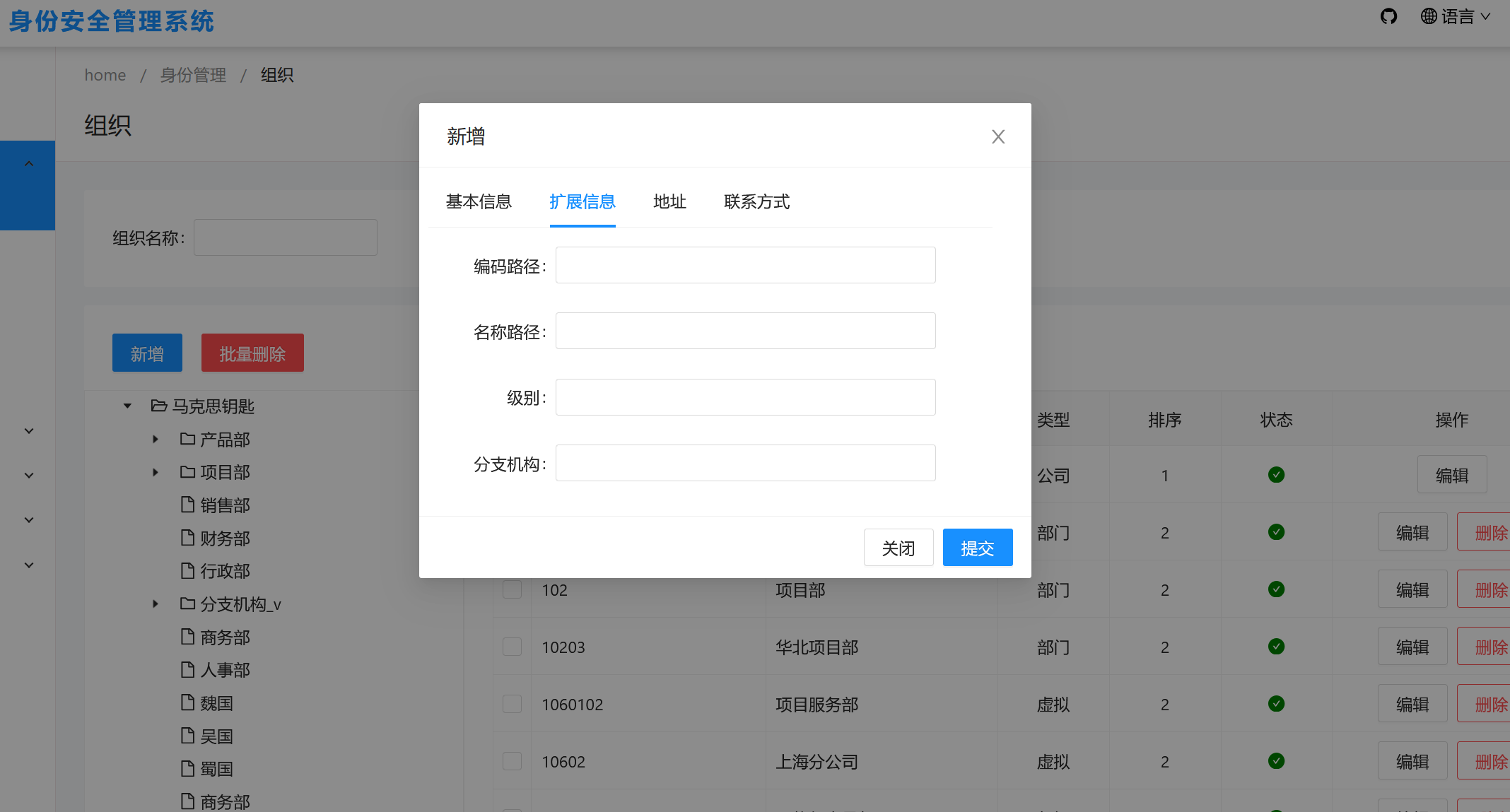This screenshot has width=1510, height=812.
Task: Switch to the 基本信息 tab
Action: (x=479, y=202)
